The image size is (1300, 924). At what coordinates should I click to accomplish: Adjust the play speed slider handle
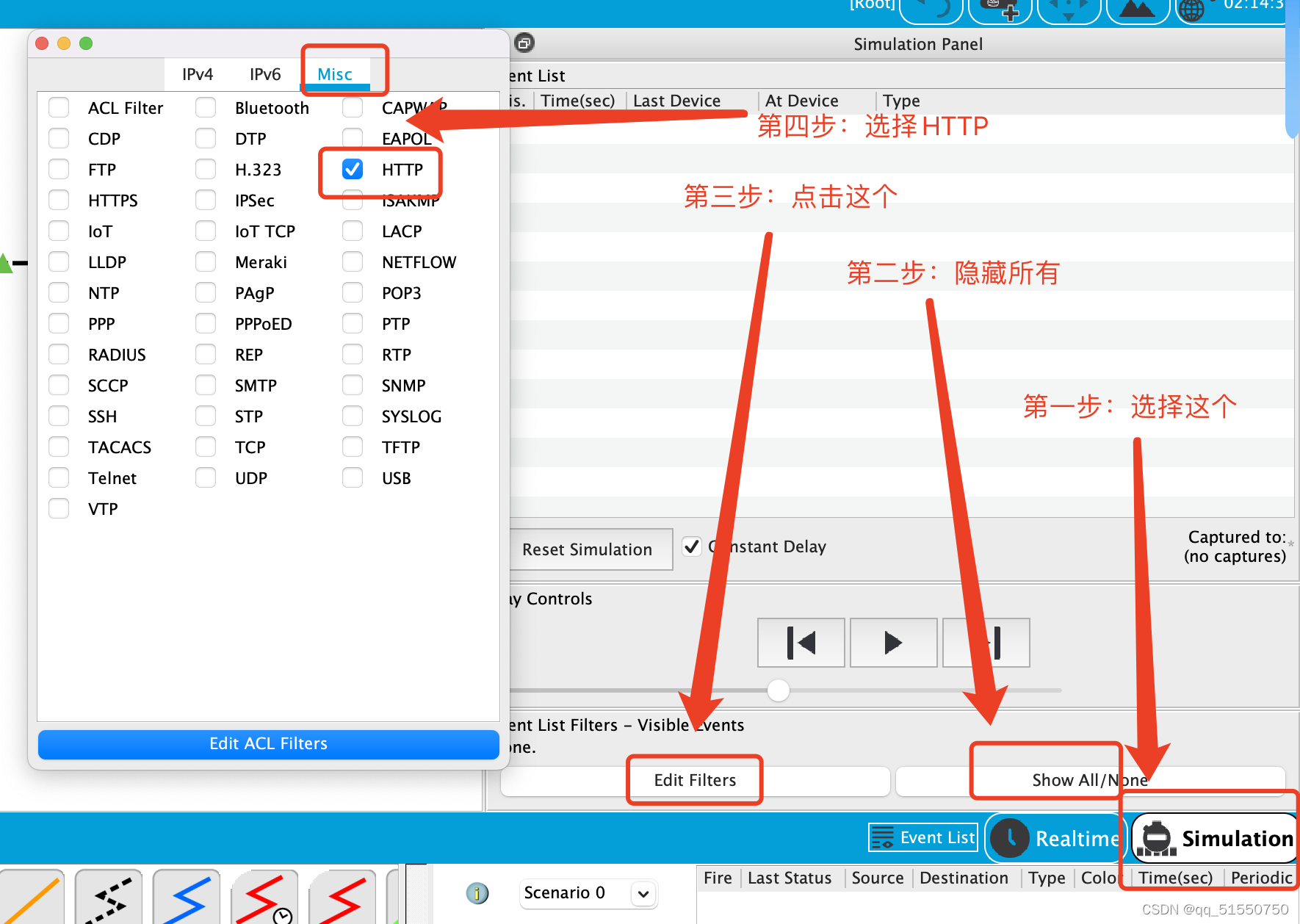pos(778,690)
